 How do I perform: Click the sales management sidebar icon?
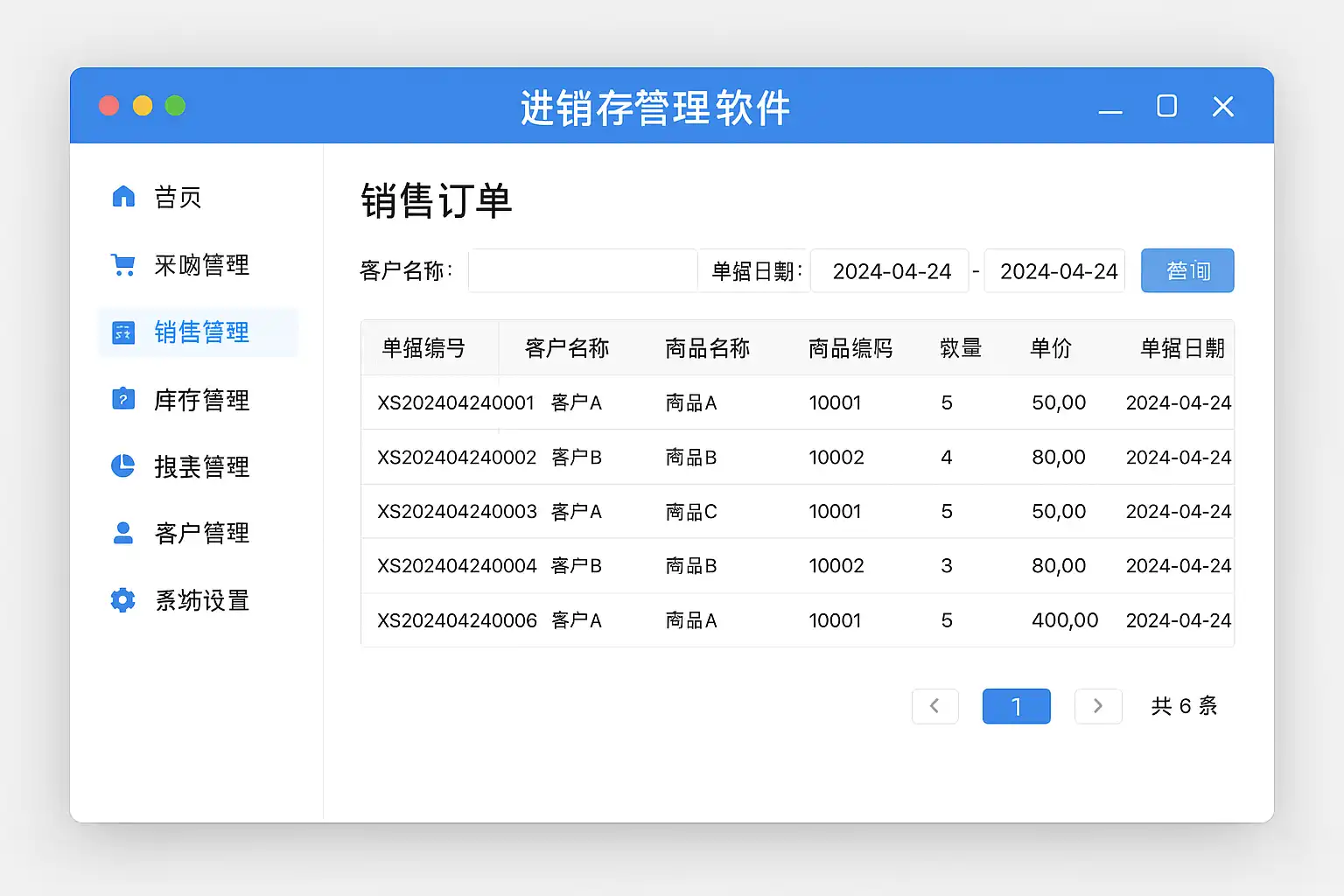pyautogui.click(x=123, y=332)
